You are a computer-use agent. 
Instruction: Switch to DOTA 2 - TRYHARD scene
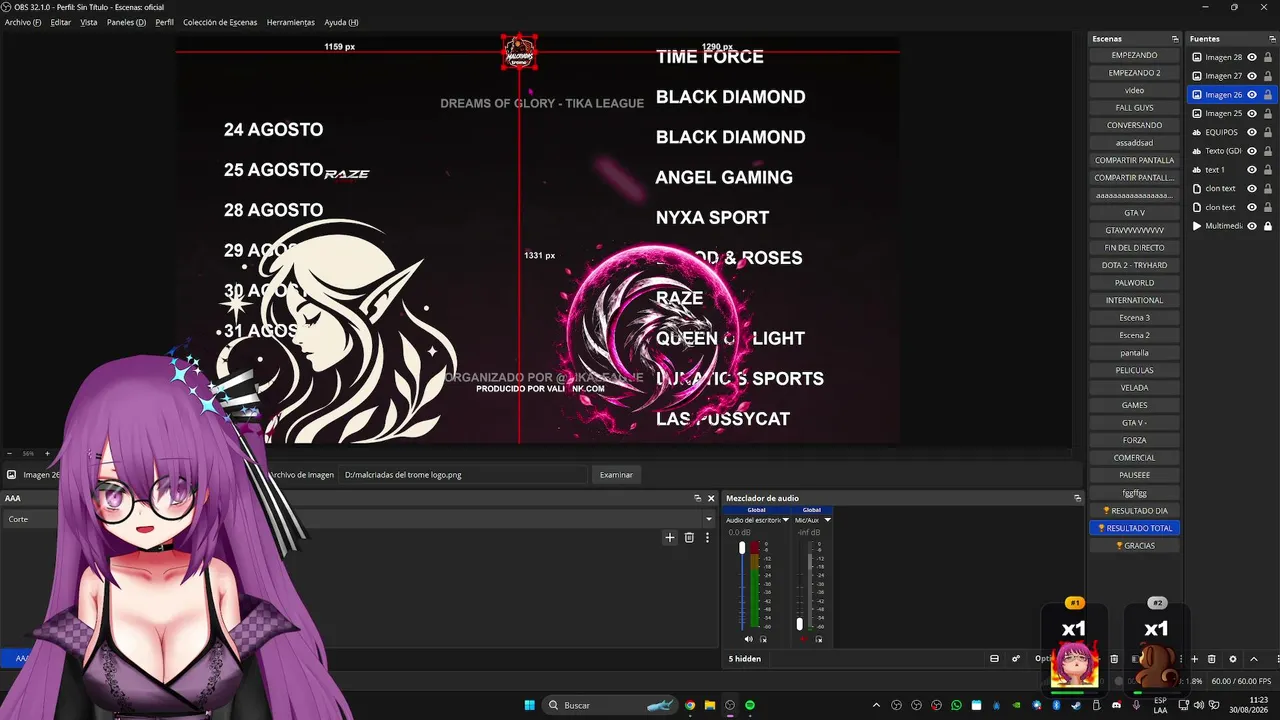(1134, 265)
